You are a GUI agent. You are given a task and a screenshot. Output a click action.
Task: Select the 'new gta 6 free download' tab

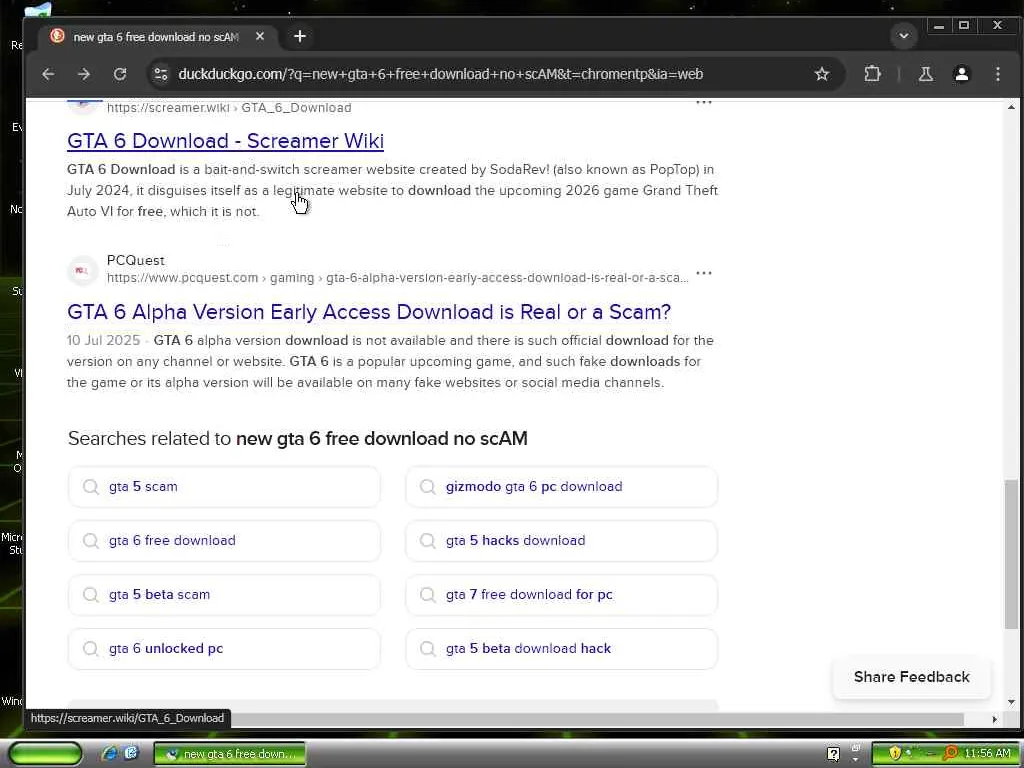155,37
